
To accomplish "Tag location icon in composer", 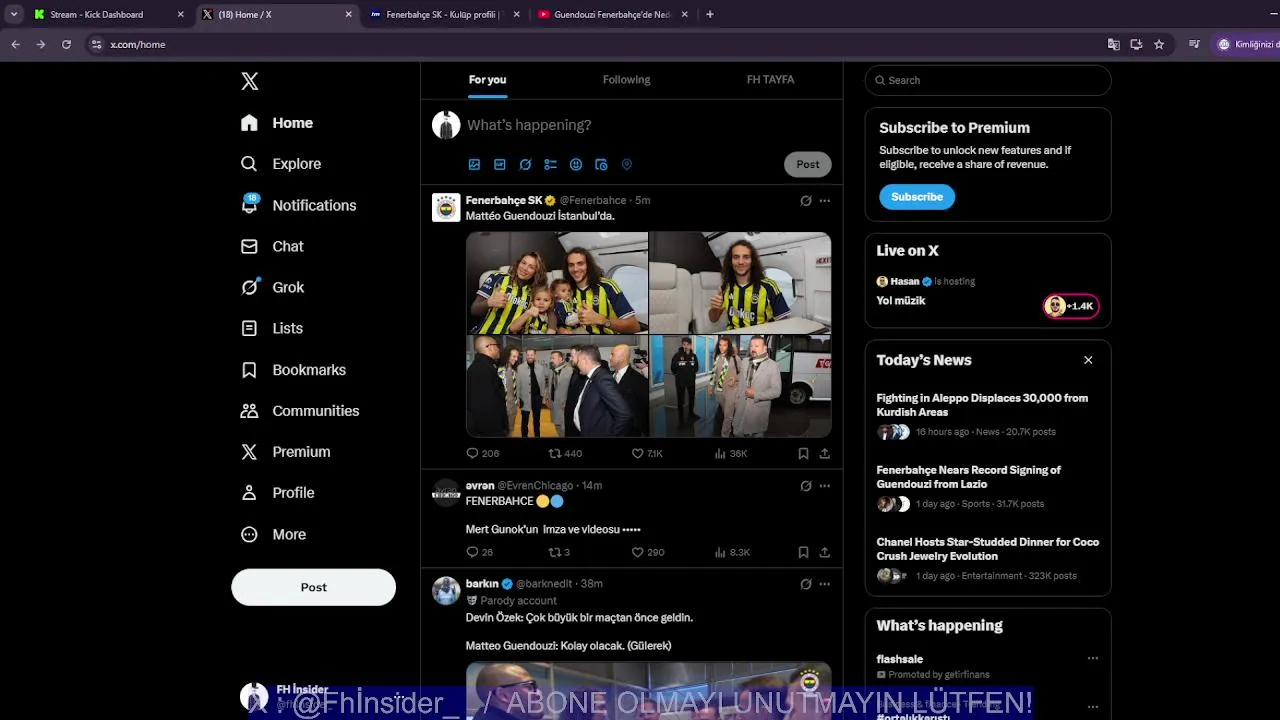I will [627, 164].
